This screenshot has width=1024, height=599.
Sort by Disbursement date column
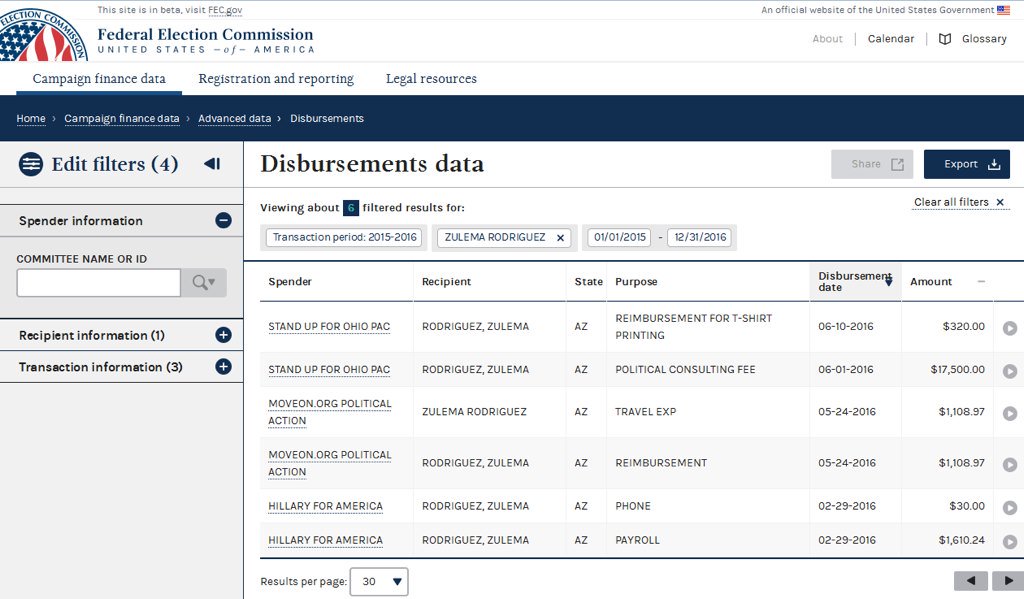click(x=855, y=282)
